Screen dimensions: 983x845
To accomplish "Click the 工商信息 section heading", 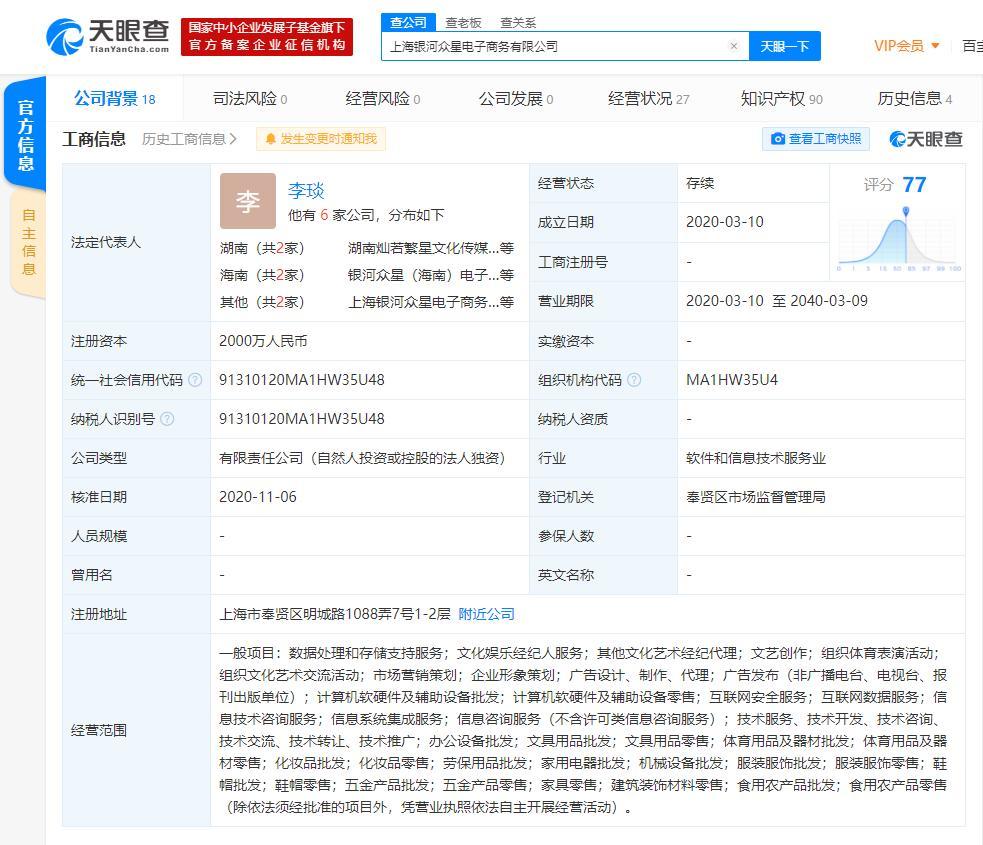I will tap(94, 139).
